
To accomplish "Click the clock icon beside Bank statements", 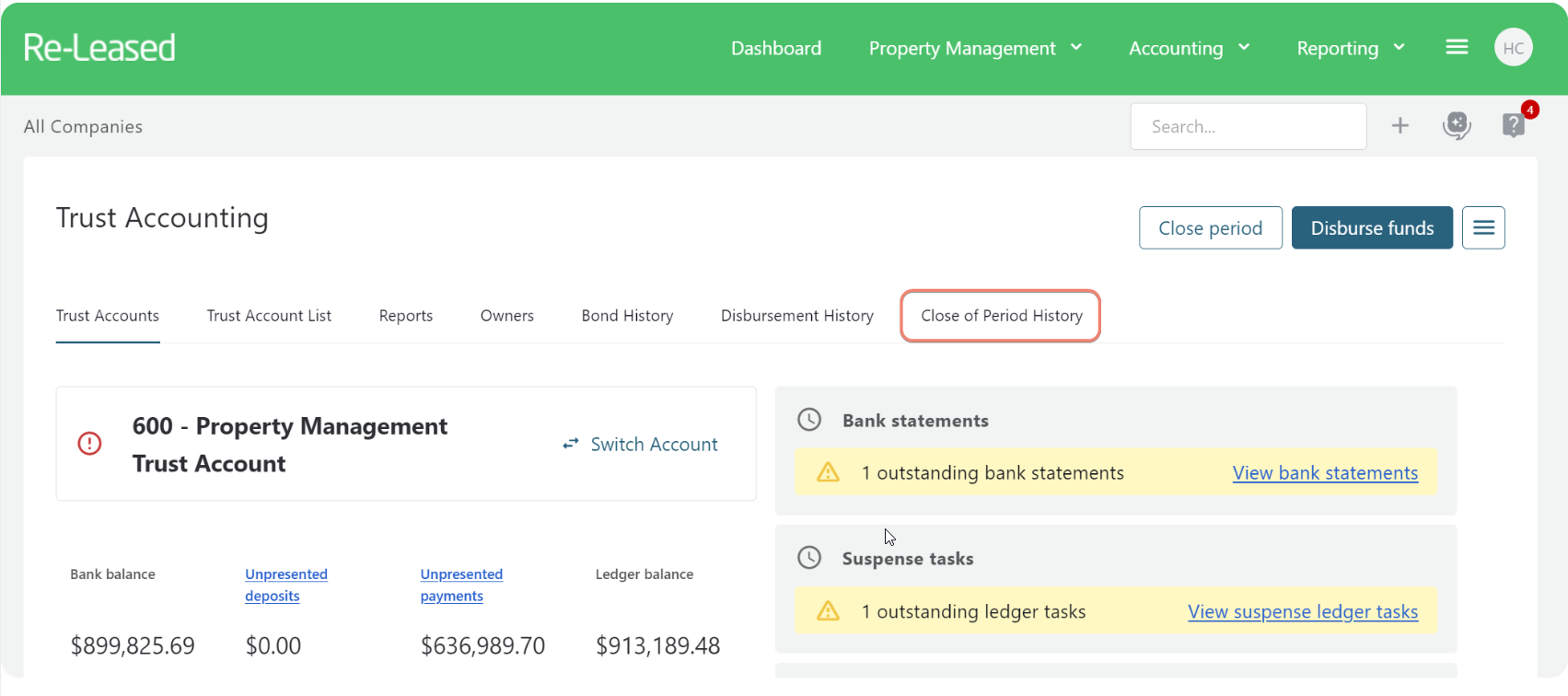I will [809, 420].
